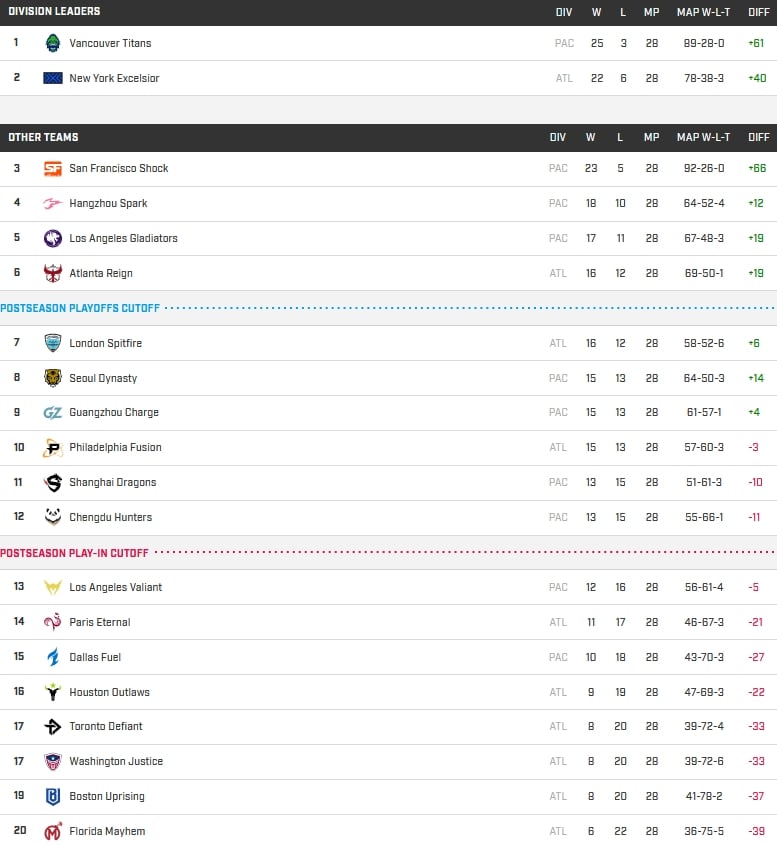This screenshot has width=777, height=845.
Task: Click the Vancouver Titans team logo
Action: [x=53, y=43]
